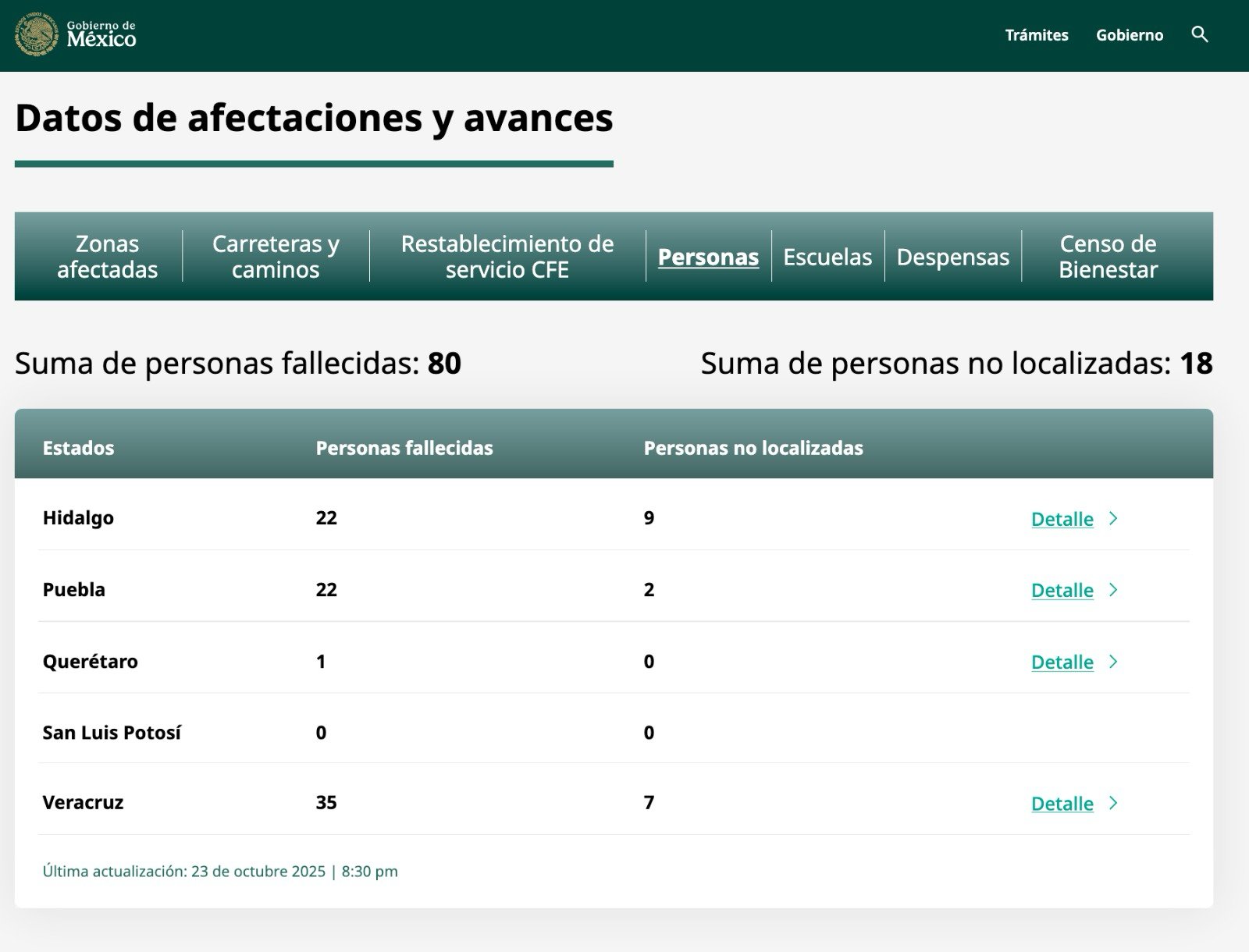Screen dimensions: 1249x952
Task: Click the chevron arrow in Veracruz row
Action: 1114,803
